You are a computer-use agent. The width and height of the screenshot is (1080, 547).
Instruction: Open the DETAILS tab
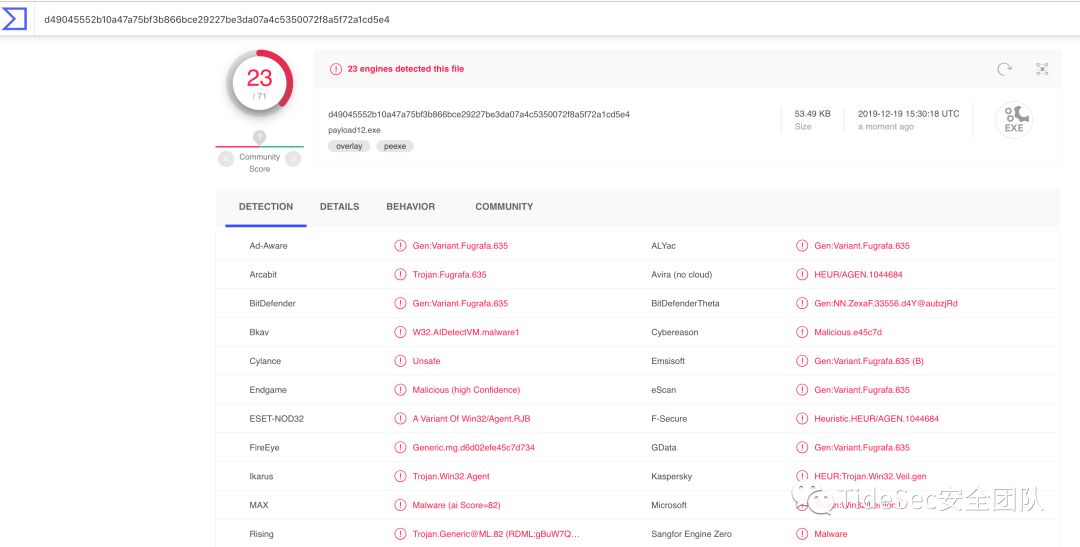click(x=339, y=207)
